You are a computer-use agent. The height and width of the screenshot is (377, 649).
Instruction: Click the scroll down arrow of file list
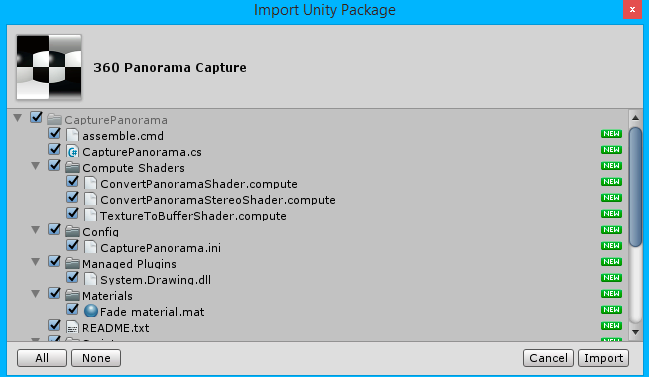point(635,332)
